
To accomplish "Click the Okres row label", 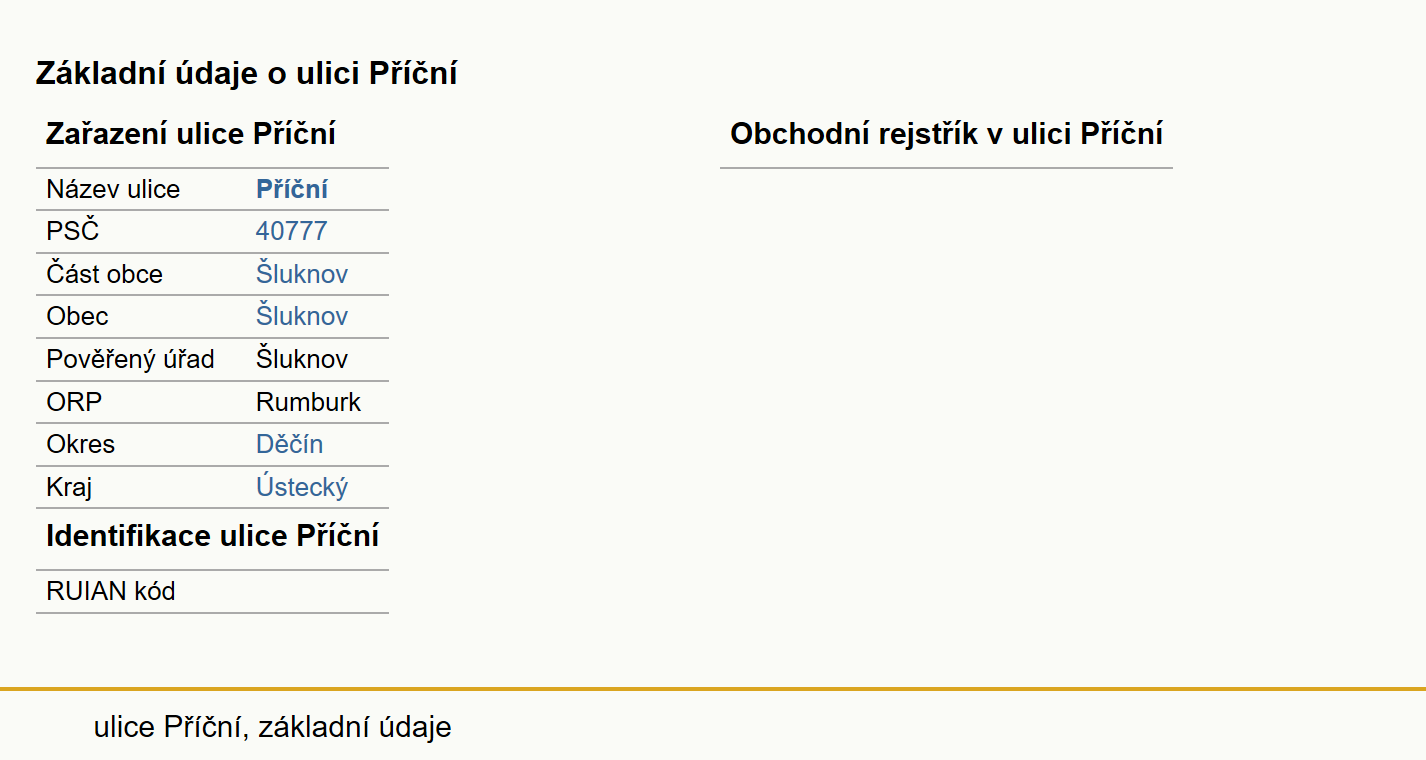I will pyautogui.click(x=80, y=444).
